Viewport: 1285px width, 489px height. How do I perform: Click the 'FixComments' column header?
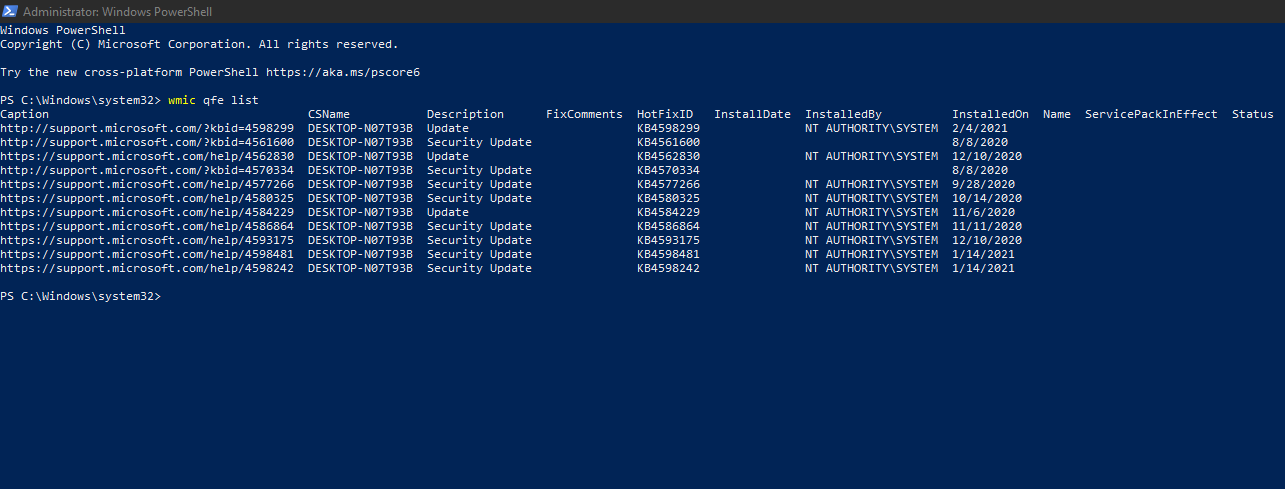[584, 114]
